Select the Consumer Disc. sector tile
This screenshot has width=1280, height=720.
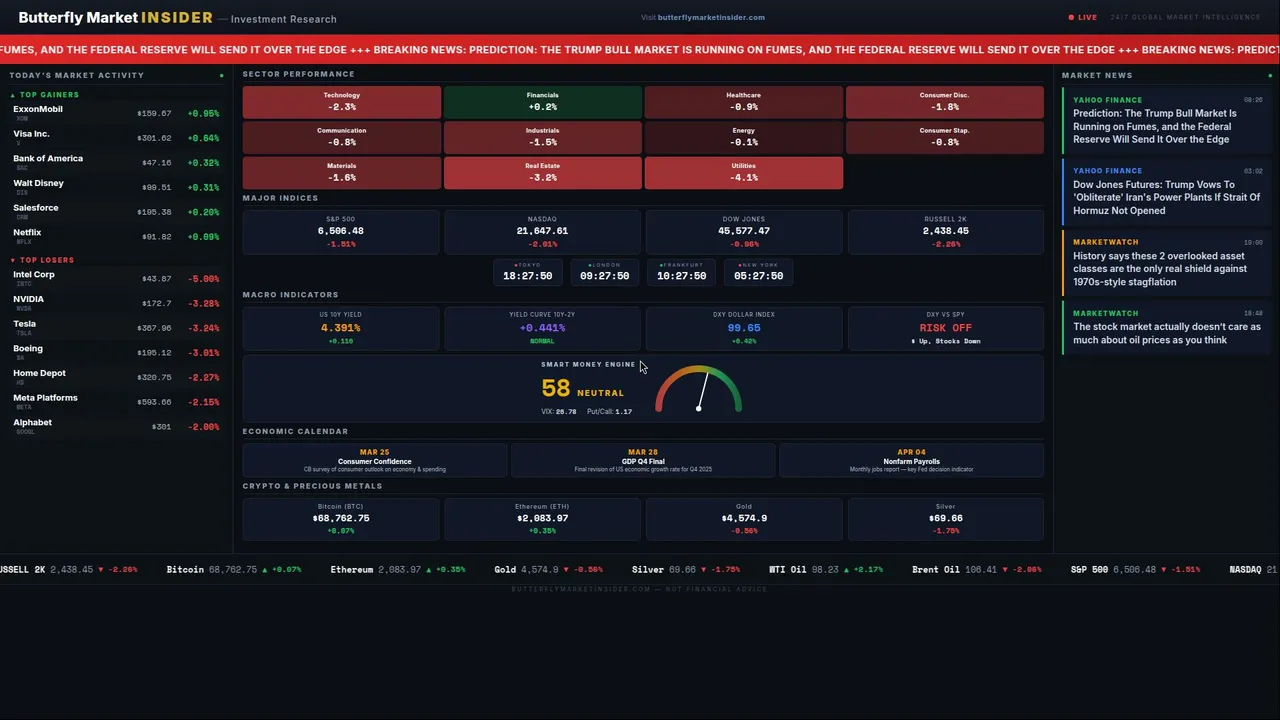tap(945, 102)
